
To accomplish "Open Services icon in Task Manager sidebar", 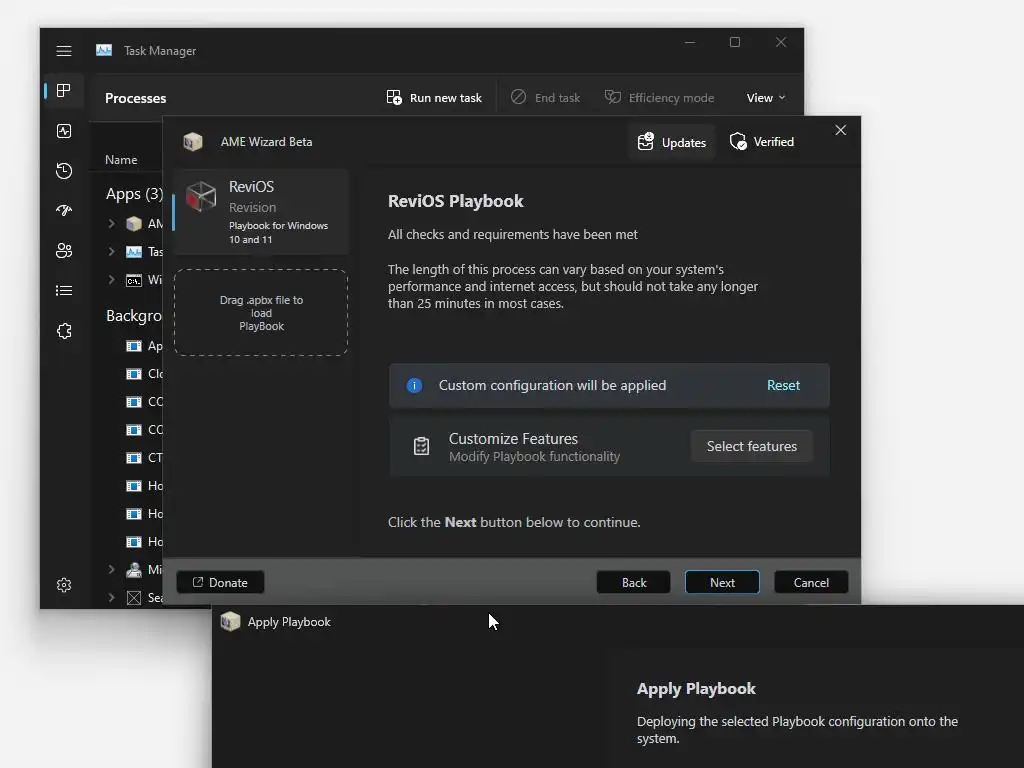I will click(x=63, y=331).
